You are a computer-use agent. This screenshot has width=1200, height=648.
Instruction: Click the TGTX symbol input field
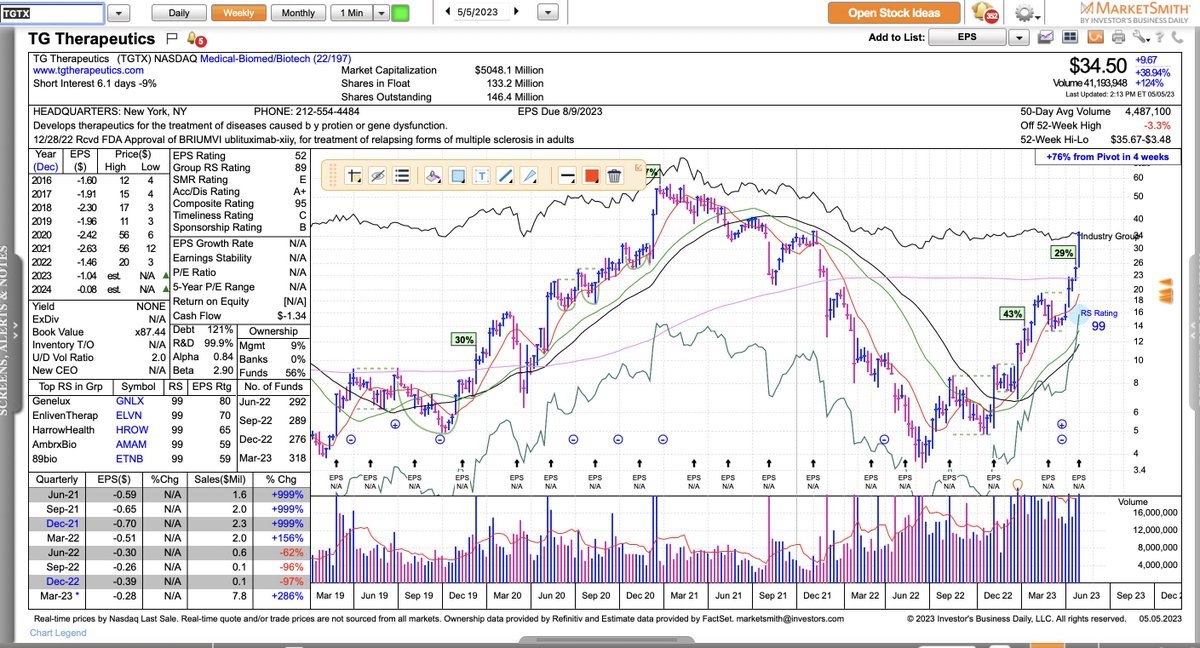[x=51, y=13]
